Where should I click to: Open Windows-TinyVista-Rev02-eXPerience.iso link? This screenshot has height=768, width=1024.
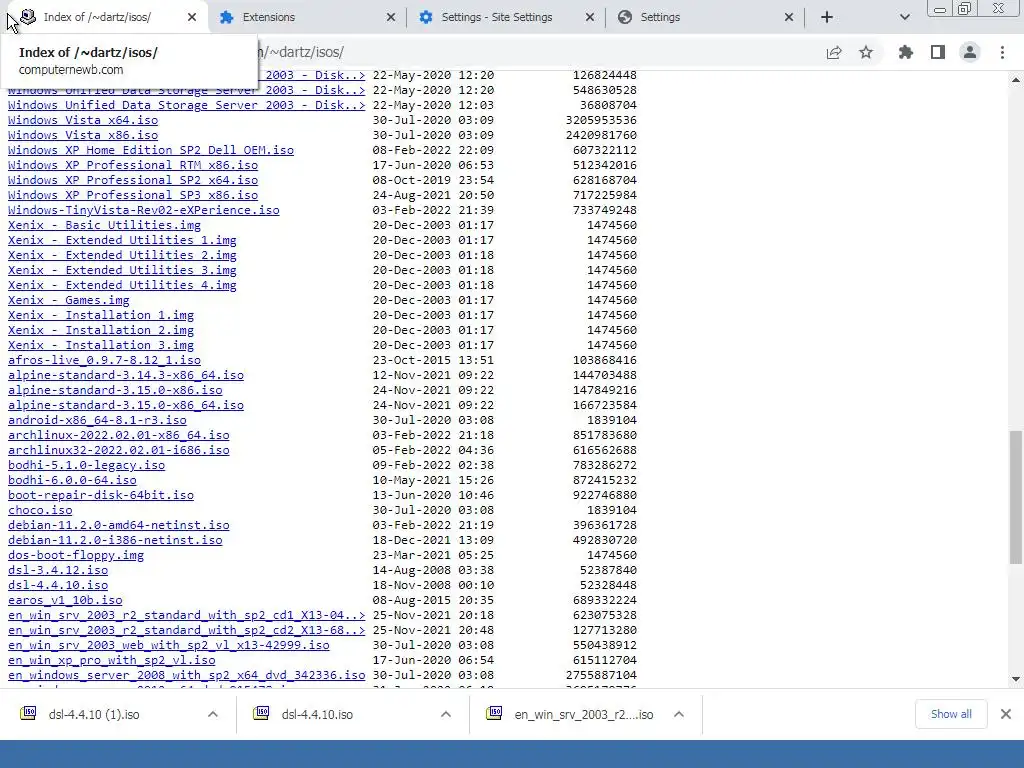pos(144,210)
